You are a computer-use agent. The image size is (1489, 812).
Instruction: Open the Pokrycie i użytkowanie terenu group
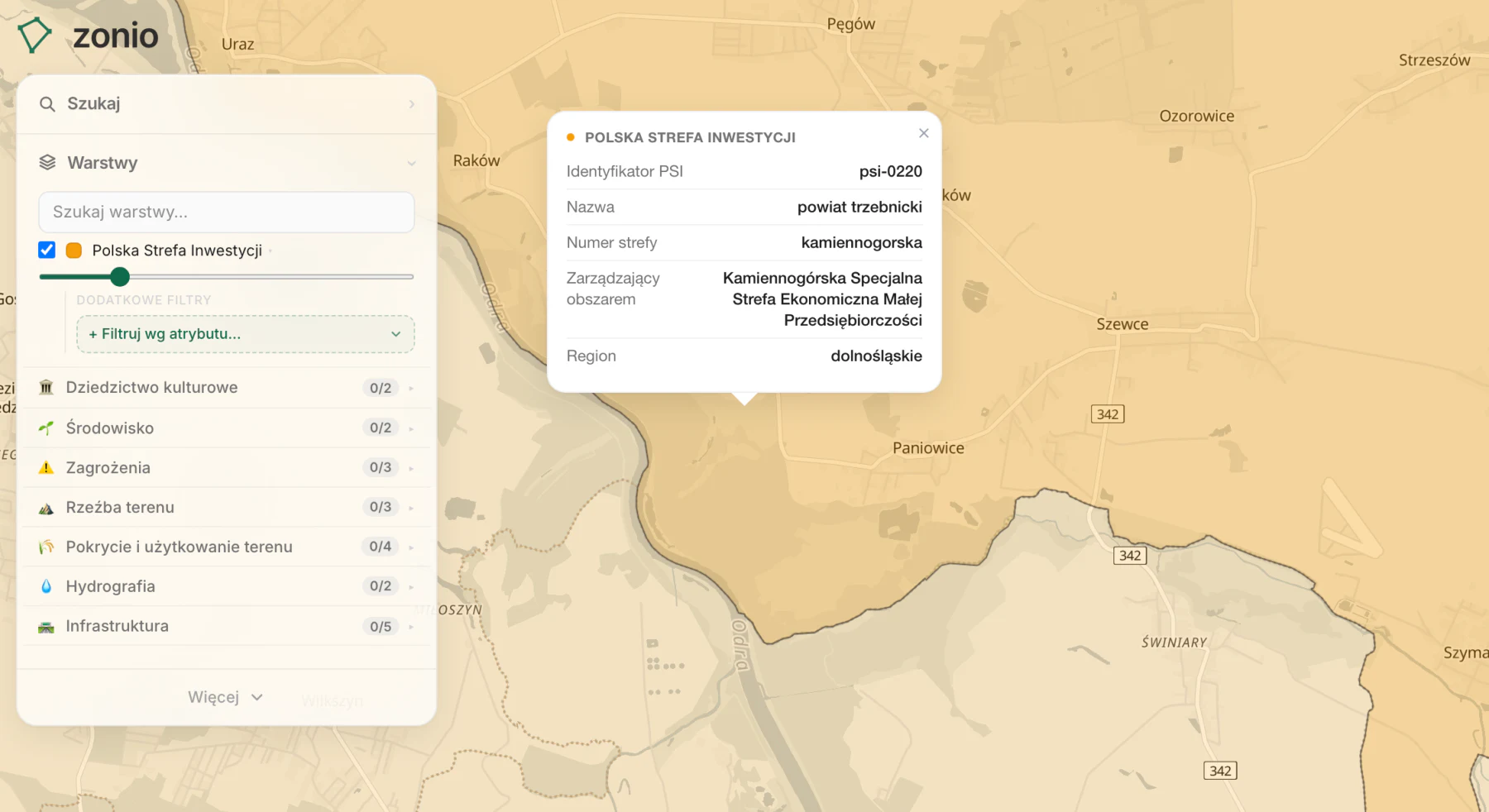click(x=227, y=547)
